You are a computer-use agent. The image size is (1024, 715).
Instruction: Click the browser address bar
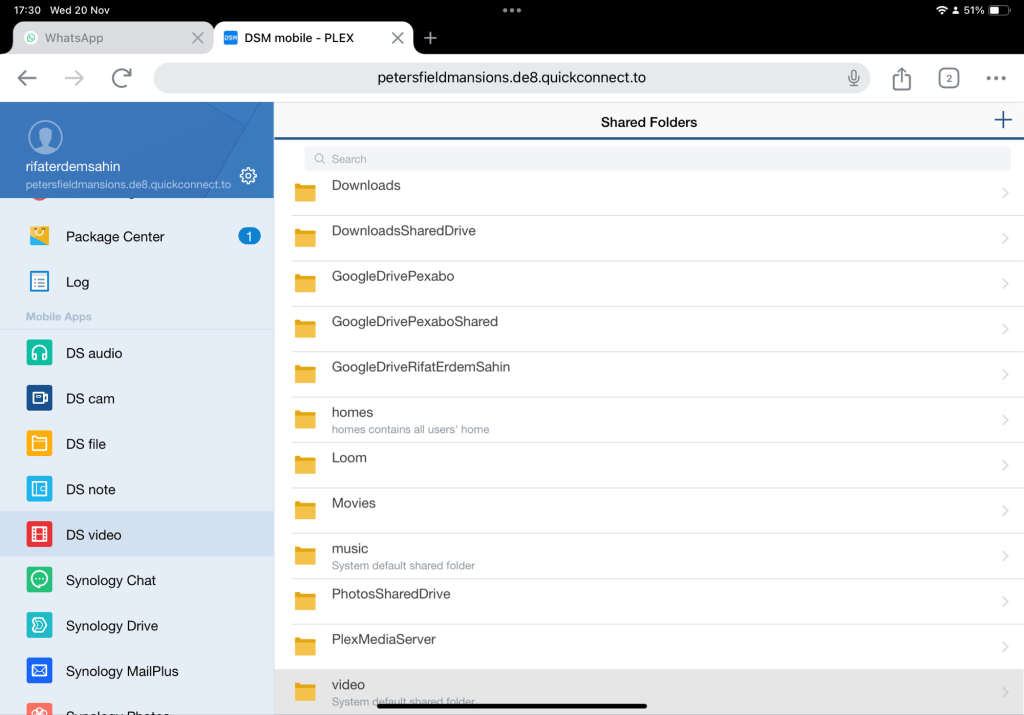pyautogui.click(x=511, y=78)
